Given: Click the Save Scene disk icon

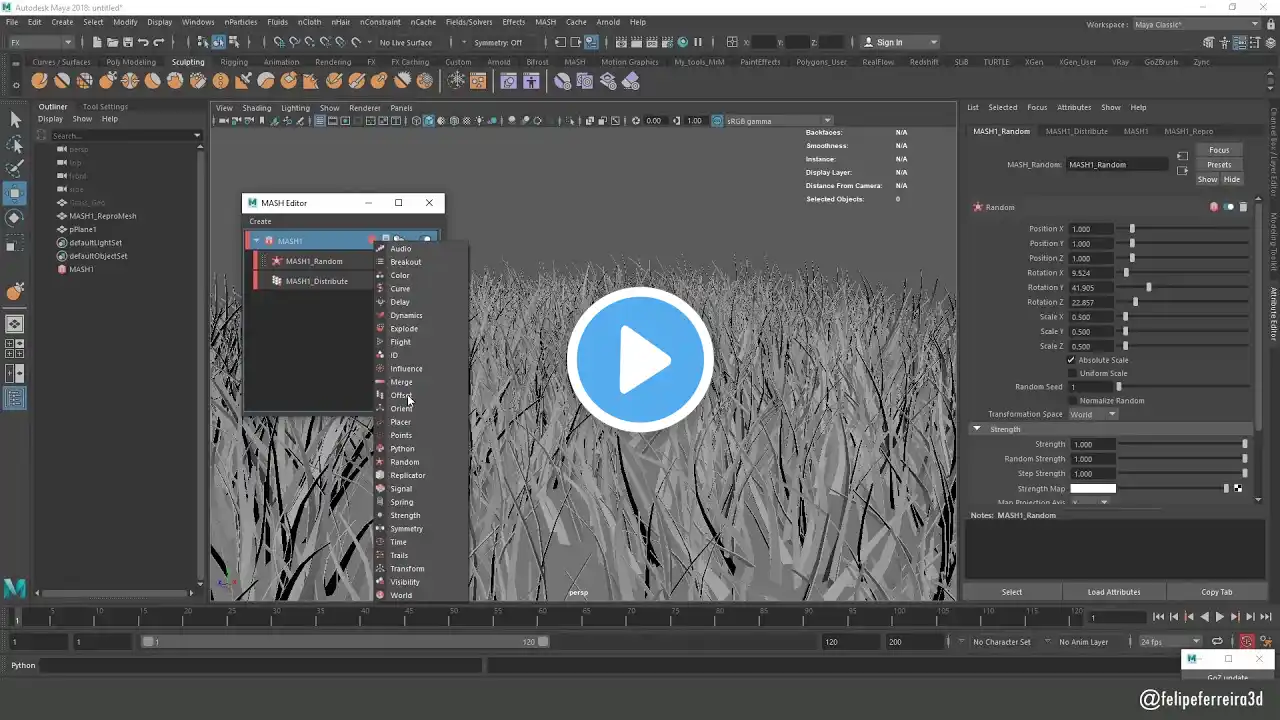Looking at the screenshot, I should [x=127, y=42].
